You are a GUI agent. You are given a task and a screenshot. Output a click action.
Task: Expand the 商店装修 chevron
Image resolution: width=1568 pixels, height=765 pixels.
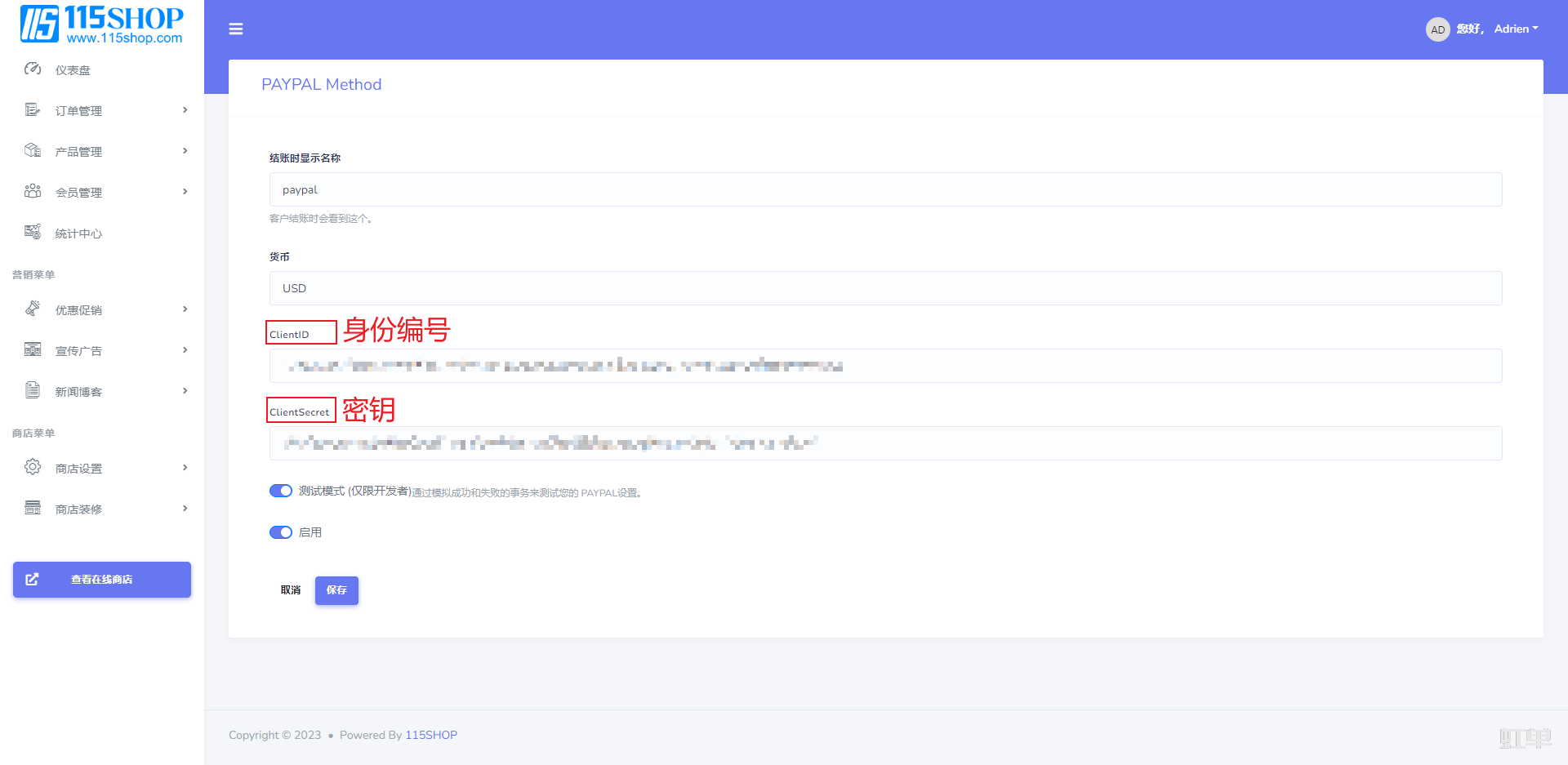coord(185,509)
